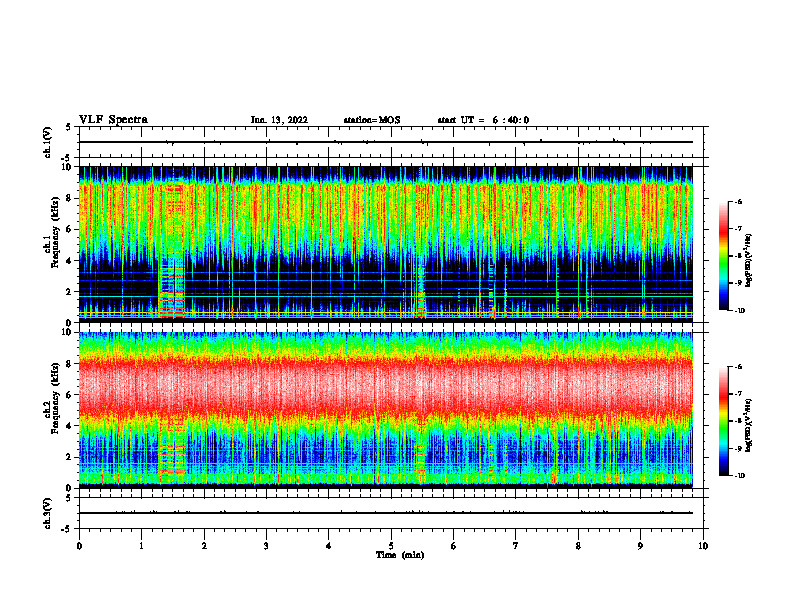Click time axis tick label "1"
This screenshot has height=612, width=792.
click(x=142, y=546)
